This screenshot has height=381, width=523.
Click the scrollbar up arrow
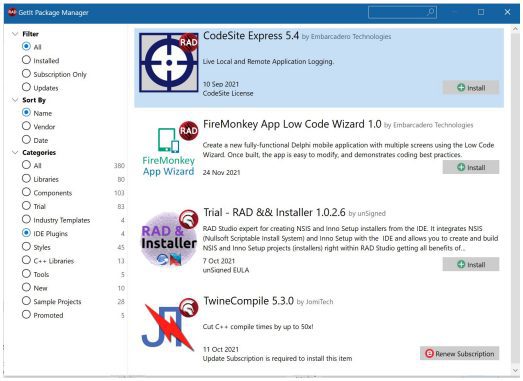pos(515,29)
